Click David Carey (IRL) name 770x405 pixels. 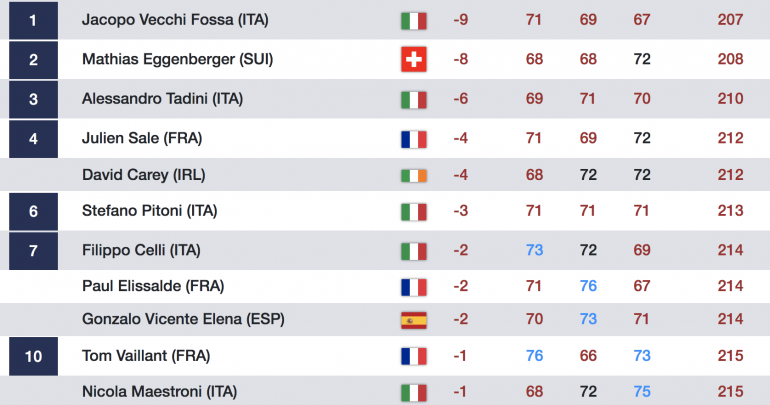[x=143, y=175]
